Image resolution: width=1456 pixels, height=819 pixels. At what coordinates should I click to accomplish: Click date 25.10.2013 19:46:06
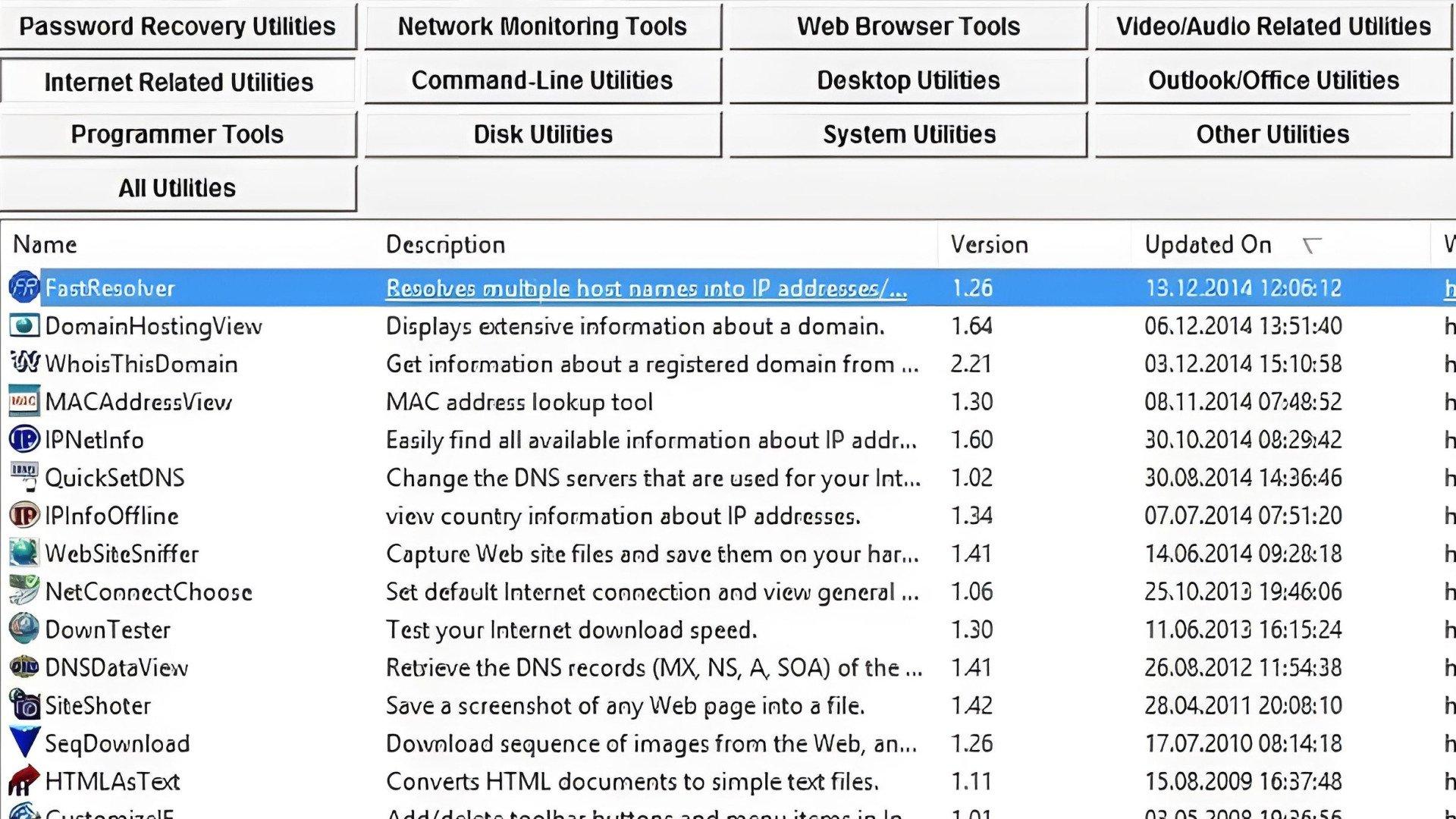click(x=1244, y=591)
